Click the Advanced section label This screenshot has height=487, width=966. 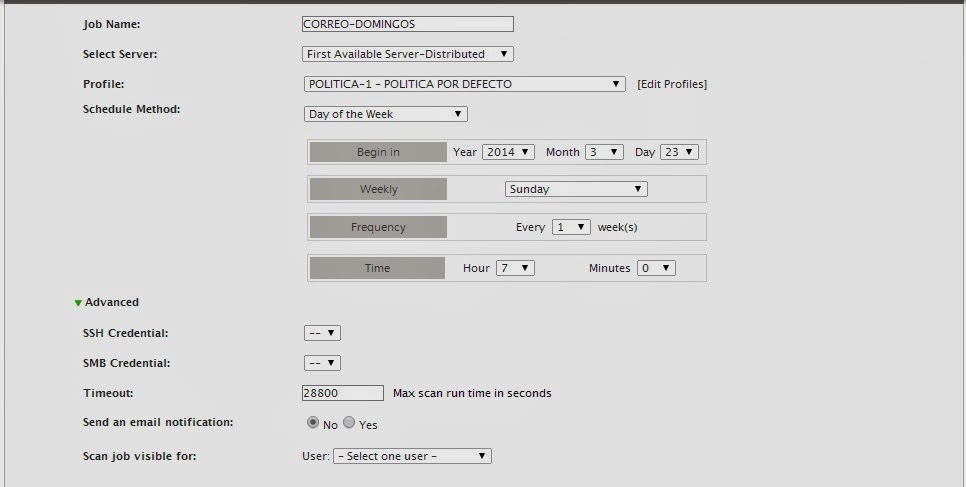click(x=112, y=302)
